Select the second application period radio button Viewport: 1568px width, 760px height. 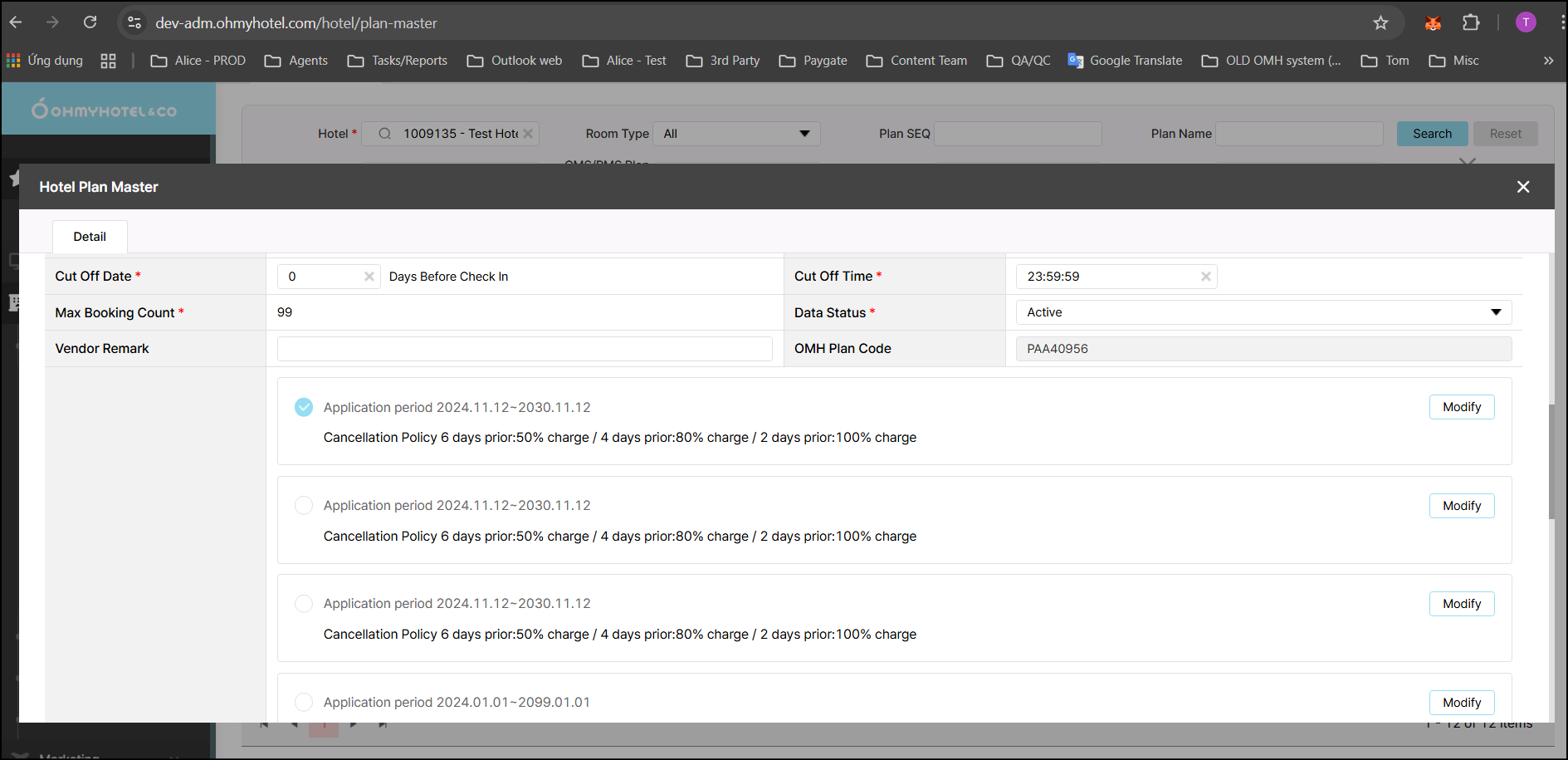(x=304, y=506)
